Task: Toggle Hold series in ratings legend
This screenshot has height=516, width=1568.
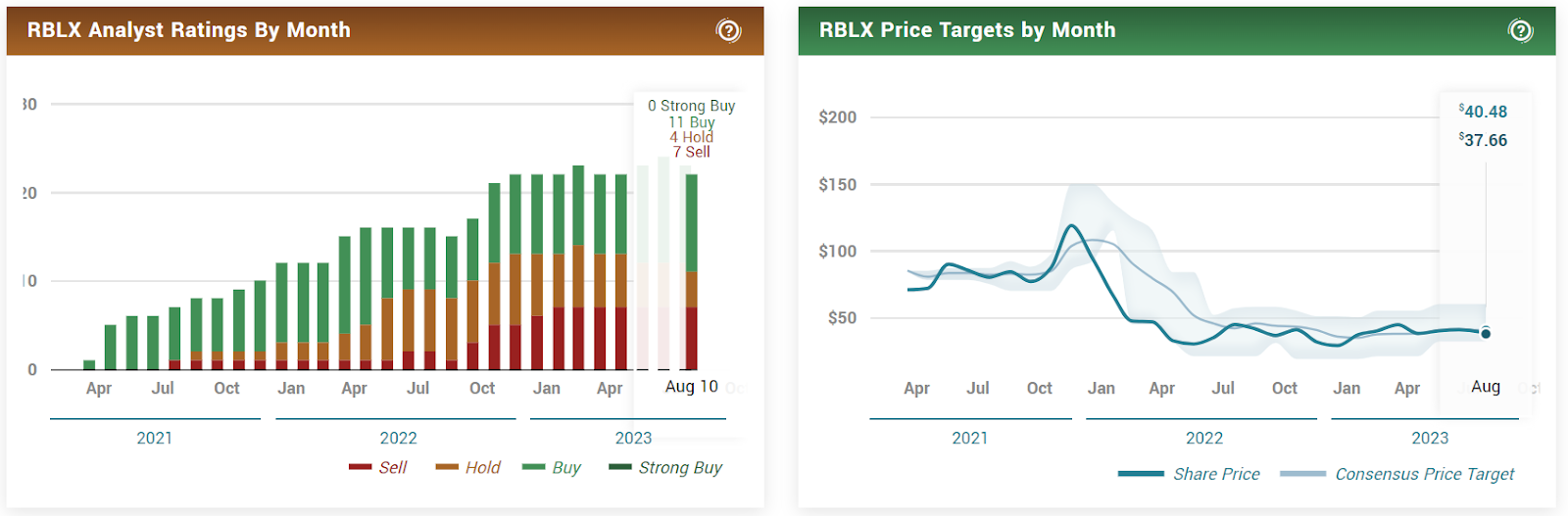Action: pos(468,467)
